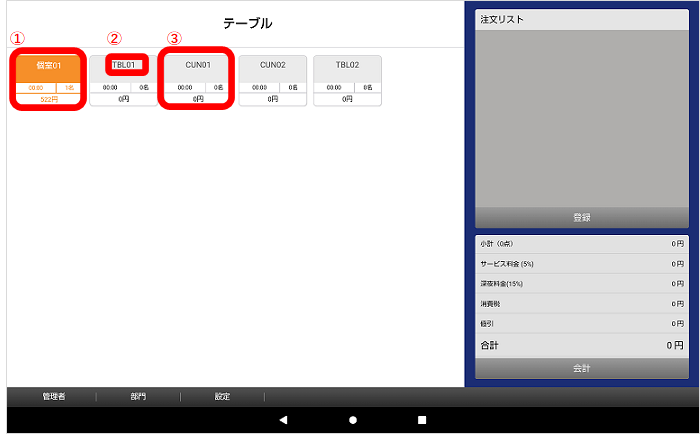Image resolution: width=700 pixels, height=434 pixels.
Task: Click the empty 注文リスト order area
Action: point(581,118)
